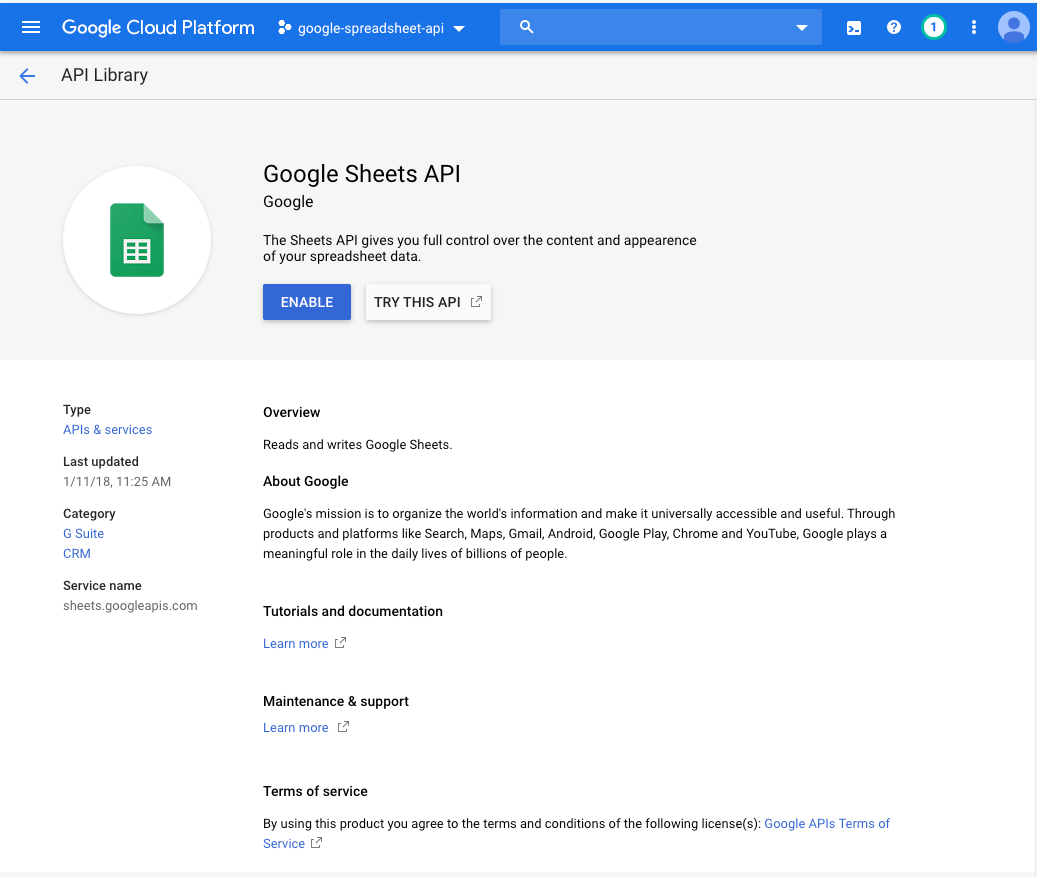Open the google-spreadsheet-api project selector

pos(372,28)
